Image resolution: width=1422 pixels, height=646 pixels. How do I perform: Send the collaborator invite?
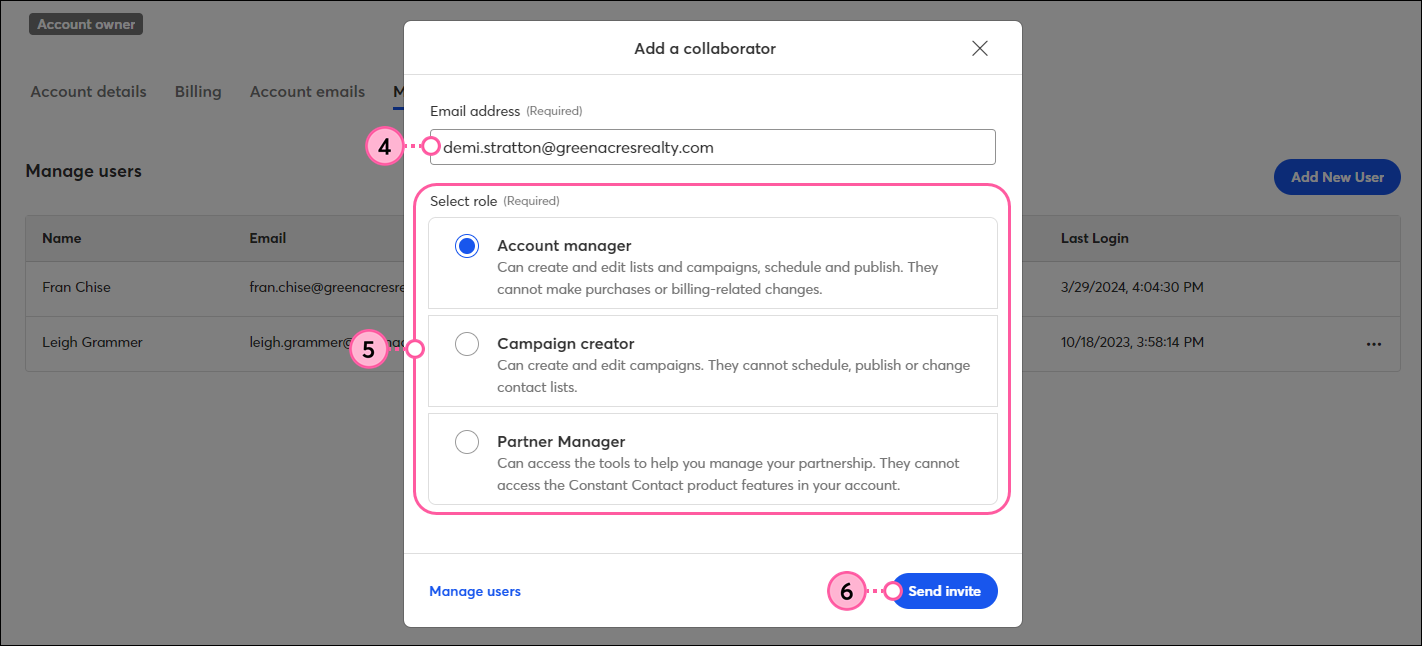pyautogui.click(x=944, y=591)
